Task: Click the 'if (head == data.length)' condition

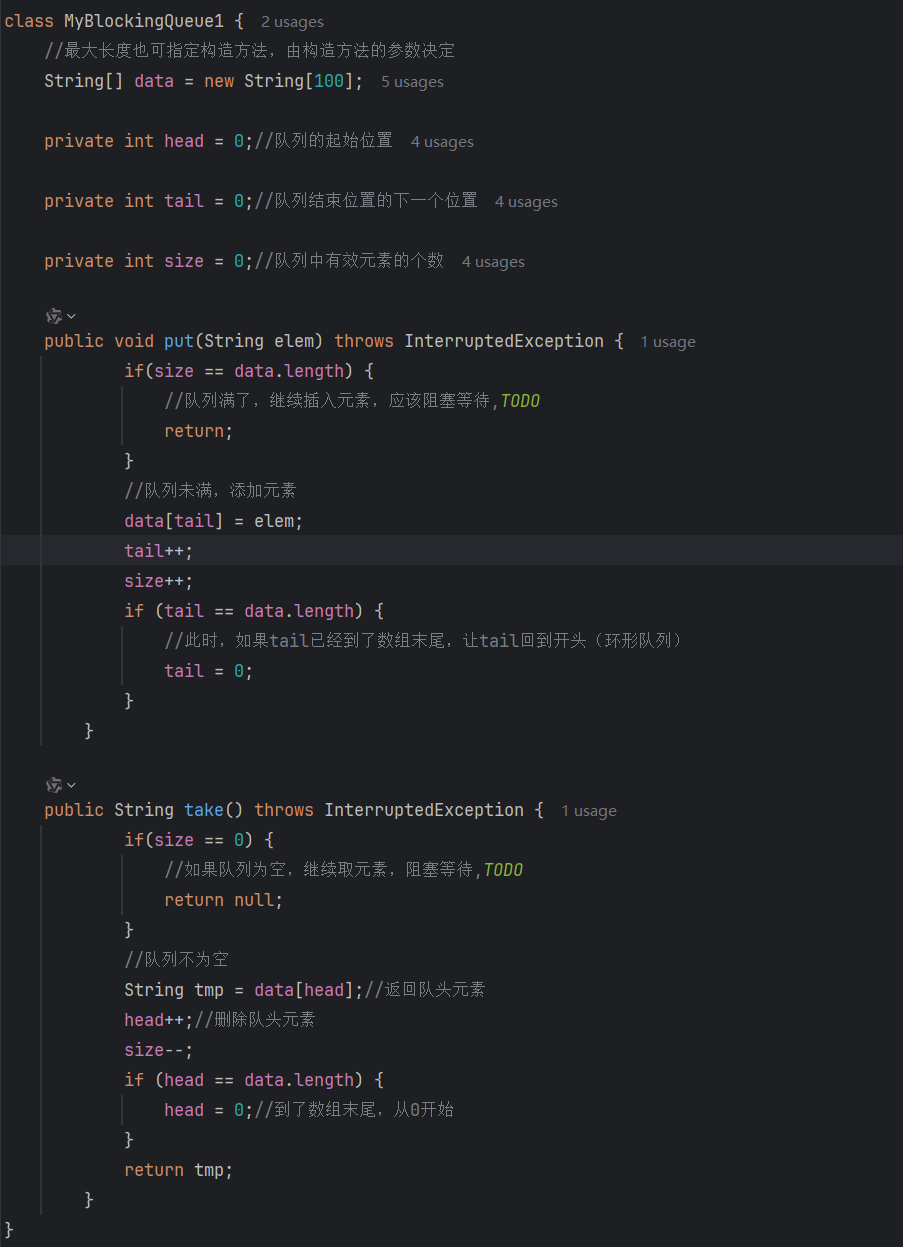Action: (244, 1080)
